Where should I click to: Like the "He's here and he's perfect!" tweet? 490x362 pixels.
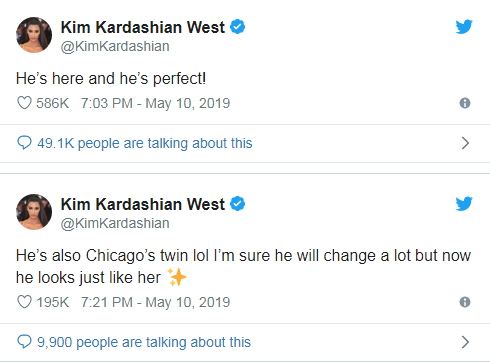(x=24, y=103)
